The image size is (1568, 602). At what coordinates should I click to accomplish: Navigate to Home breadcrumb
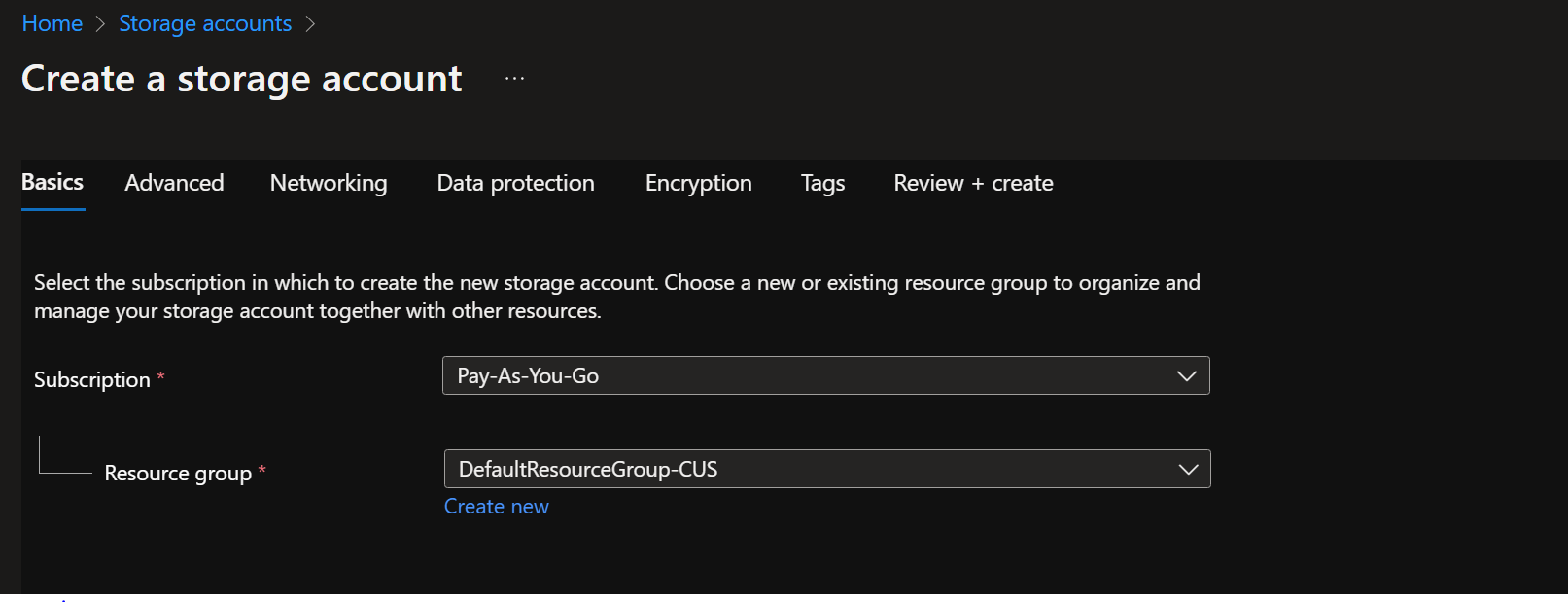52,23
